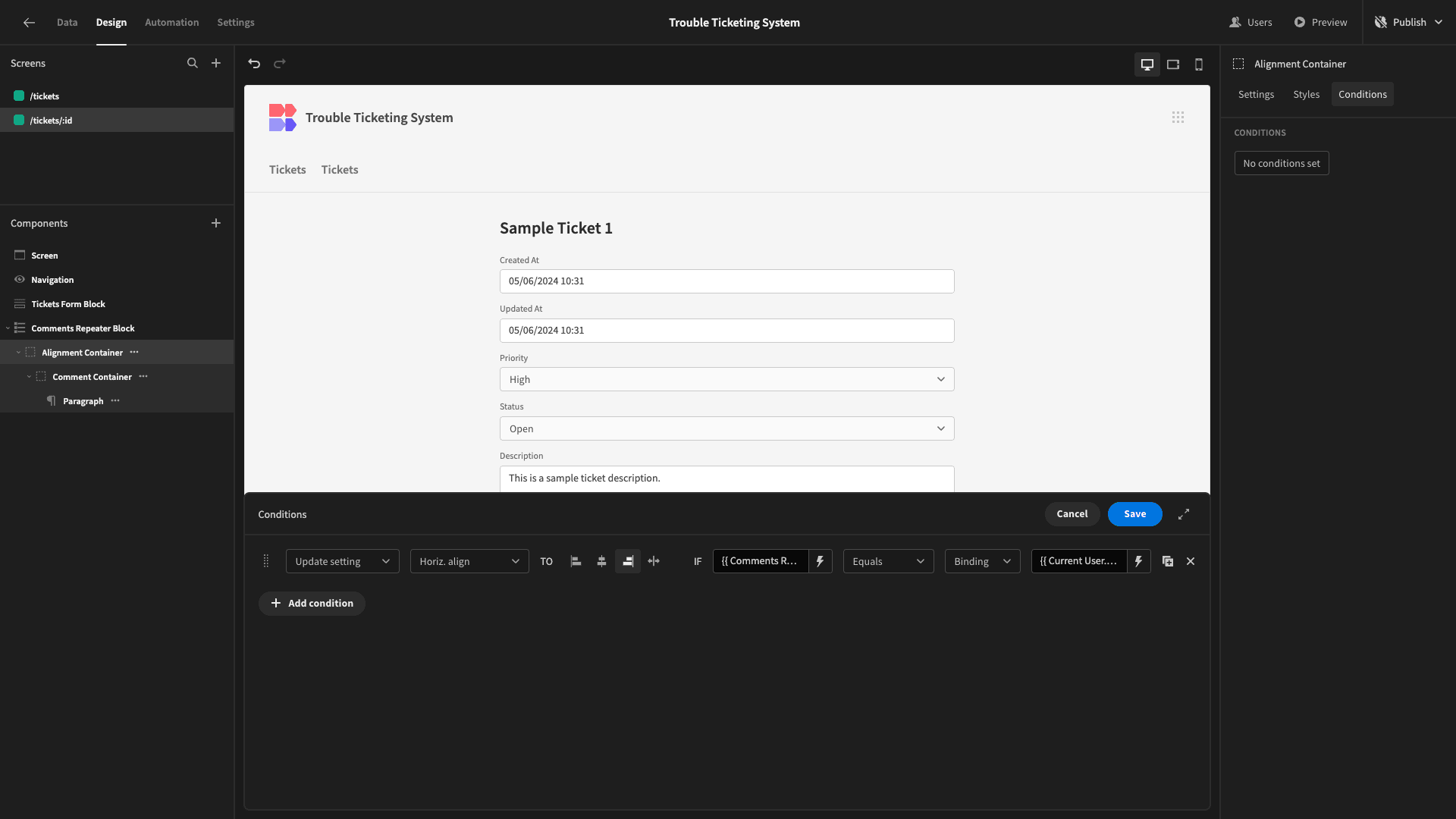Set horizontal align to right
The width and height of the screenshot is (1456, 819).
point(628,561)
